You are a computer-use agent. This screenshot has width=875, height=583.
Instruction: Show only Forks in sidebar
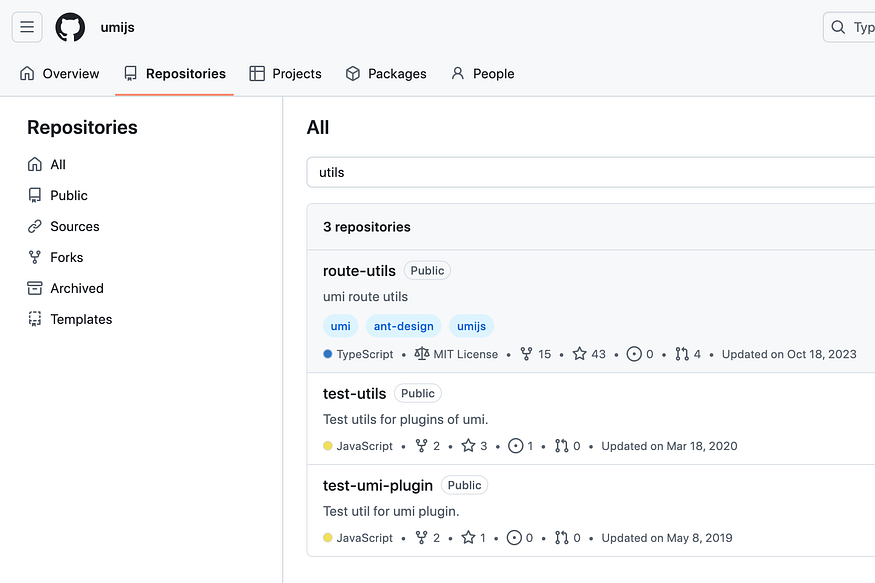pos(66,257)
